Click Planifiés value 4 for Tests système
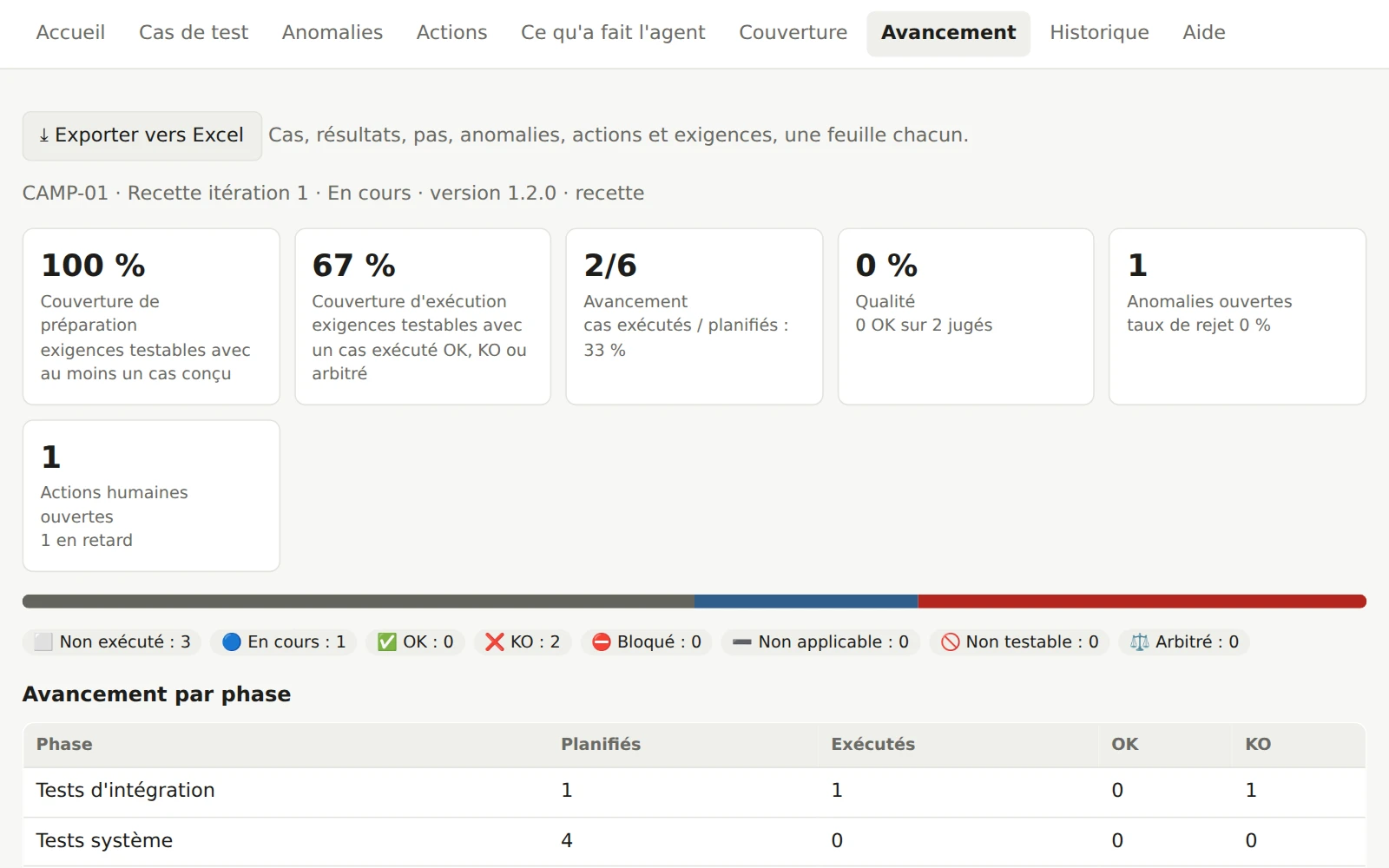The image size is (1389, 868). tap(567, 841)
